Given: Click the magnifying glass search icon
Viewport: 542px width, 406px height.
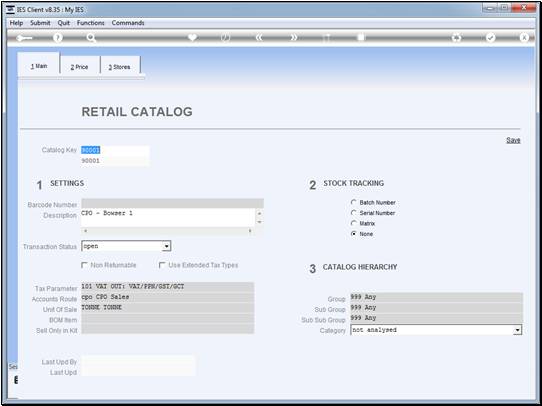Looking at the screenshot, I should pyautogui.click(x=91, y=38).
